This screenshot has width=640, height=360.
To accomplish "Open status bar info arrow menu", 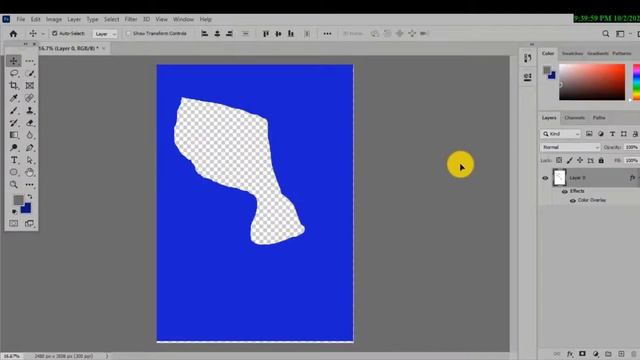I will 107,356.
